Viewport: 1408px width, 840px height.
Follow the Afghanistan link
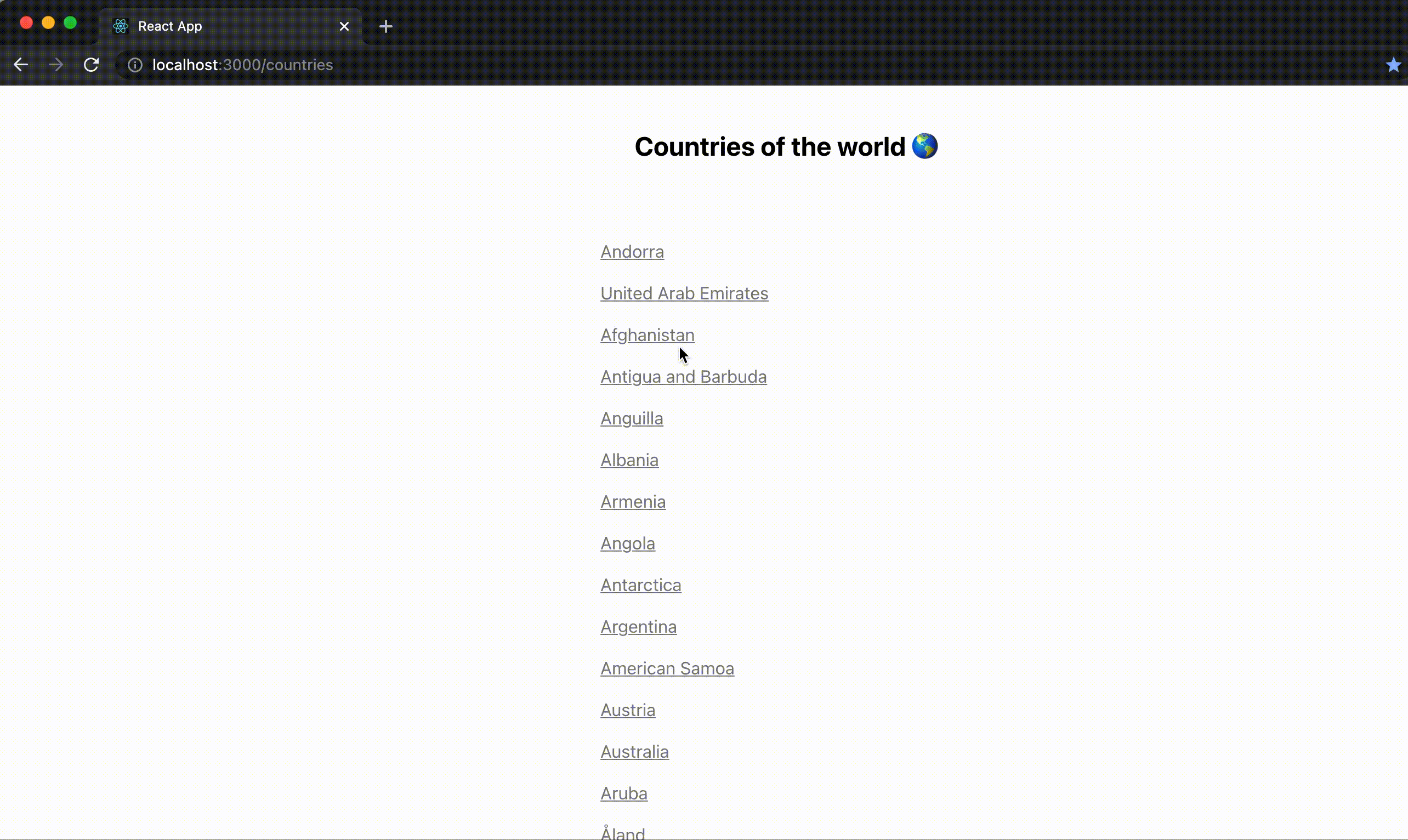[648, 335]
